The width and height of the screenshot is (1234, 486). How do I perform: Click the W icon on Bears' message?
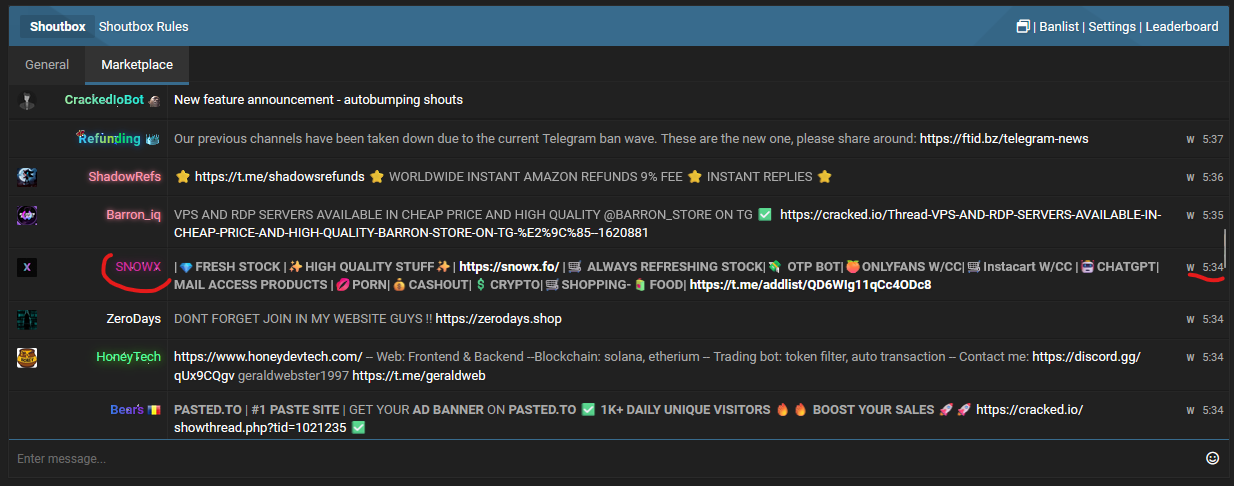pos(1191,410)
